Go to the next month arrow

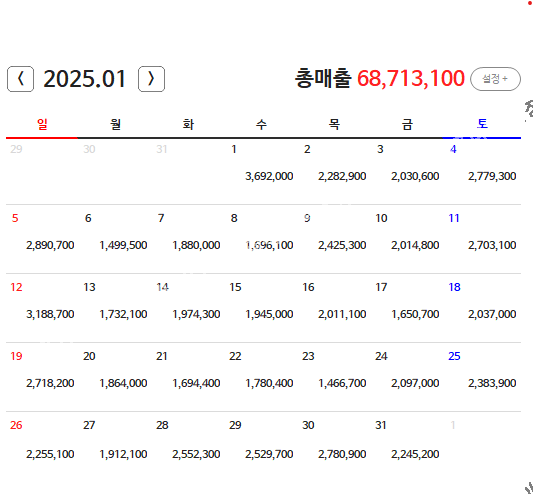(x=151, y=79)
